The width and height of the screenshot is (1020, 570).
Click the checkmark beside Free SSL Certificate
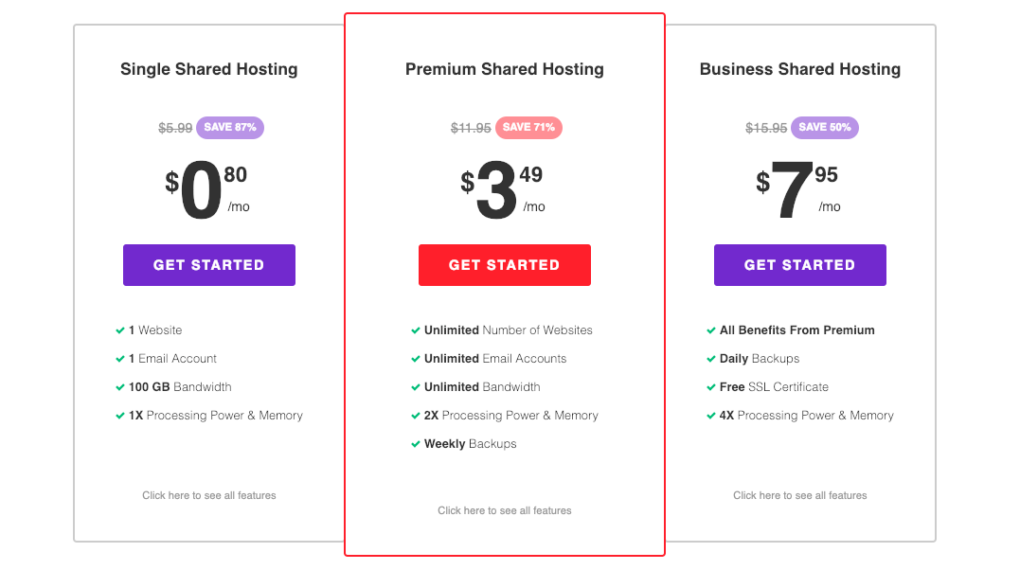710,387
